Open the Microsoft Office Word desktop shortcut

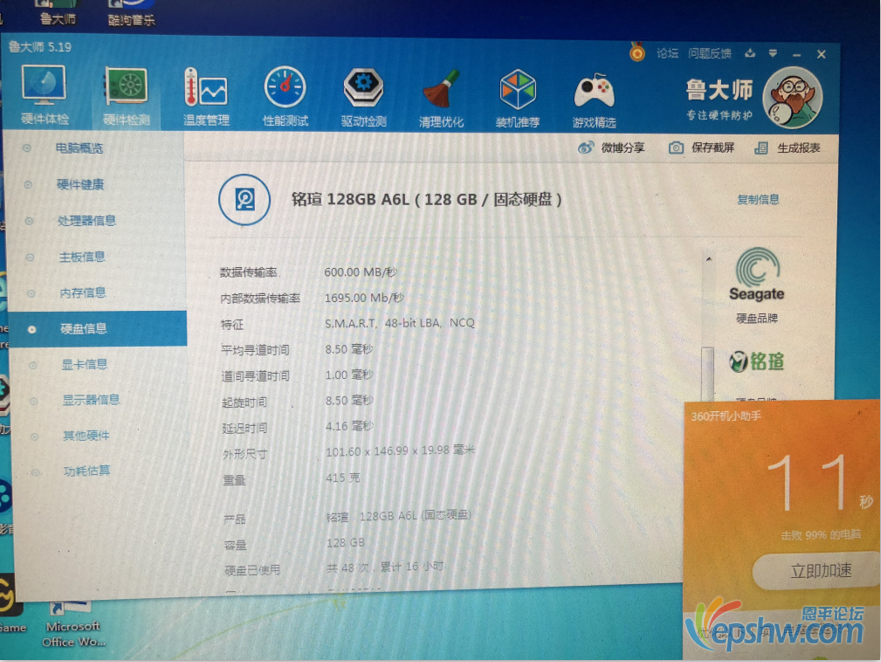(x=73, y=624)
